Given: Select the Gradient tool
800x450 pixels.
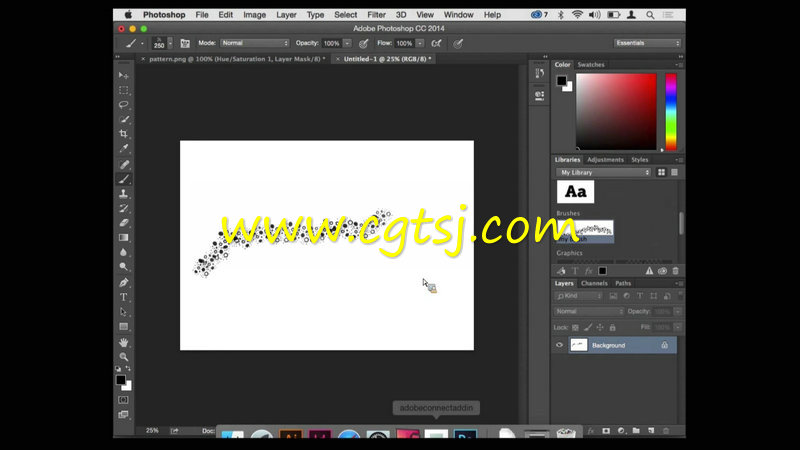Looking at the screenshot, I should click(123, 238).
